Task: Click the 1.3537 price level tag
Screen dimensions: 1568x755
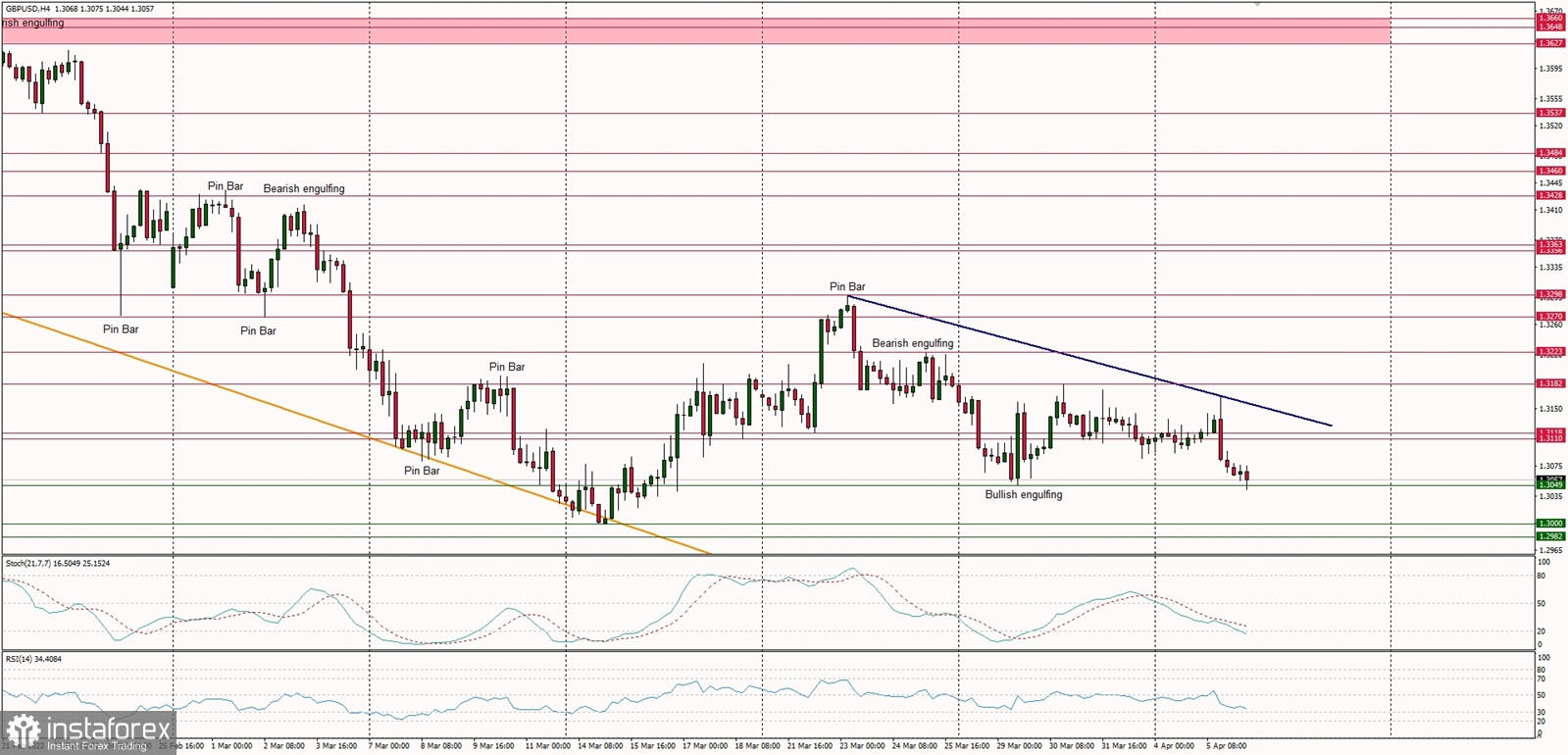Action: [x=1549, y=113]
